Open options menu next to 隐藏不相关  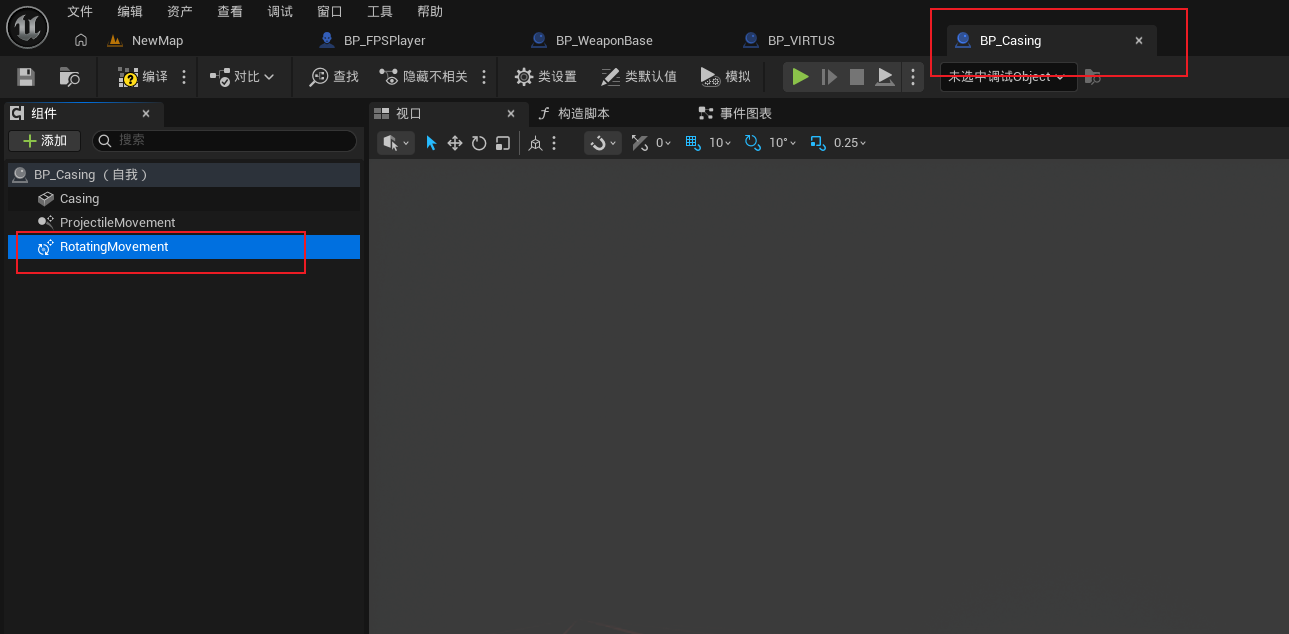[x=484, y=76]
